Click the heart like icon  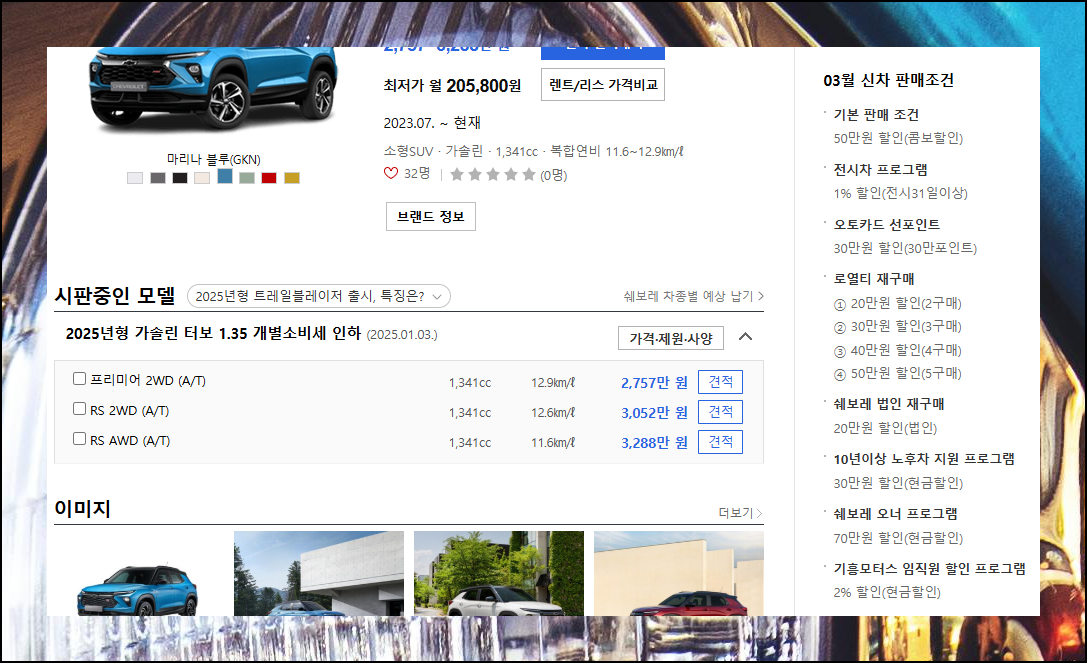click(x=391, y=173)
